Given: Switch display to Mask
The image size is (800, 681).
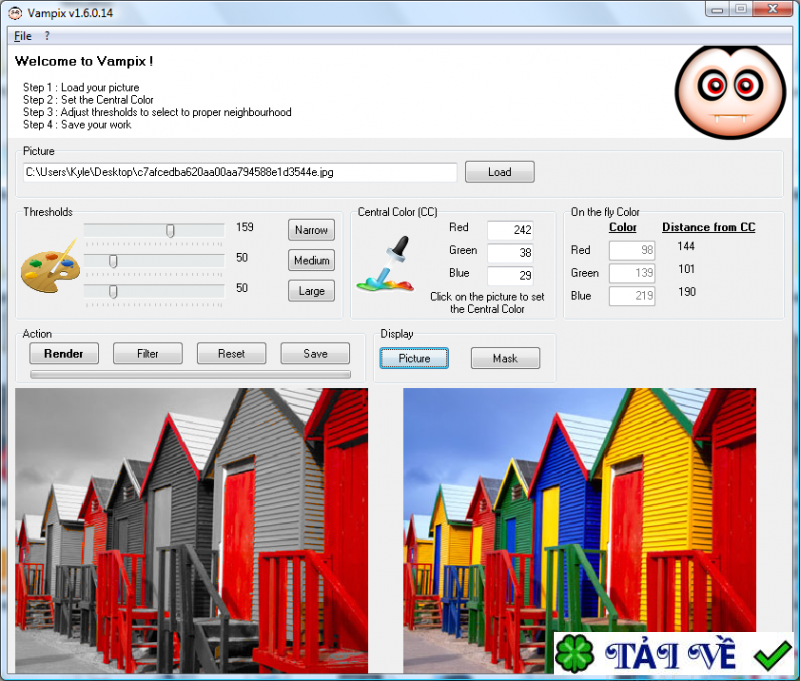Looking at the screenshot, I should pos(505,358).
